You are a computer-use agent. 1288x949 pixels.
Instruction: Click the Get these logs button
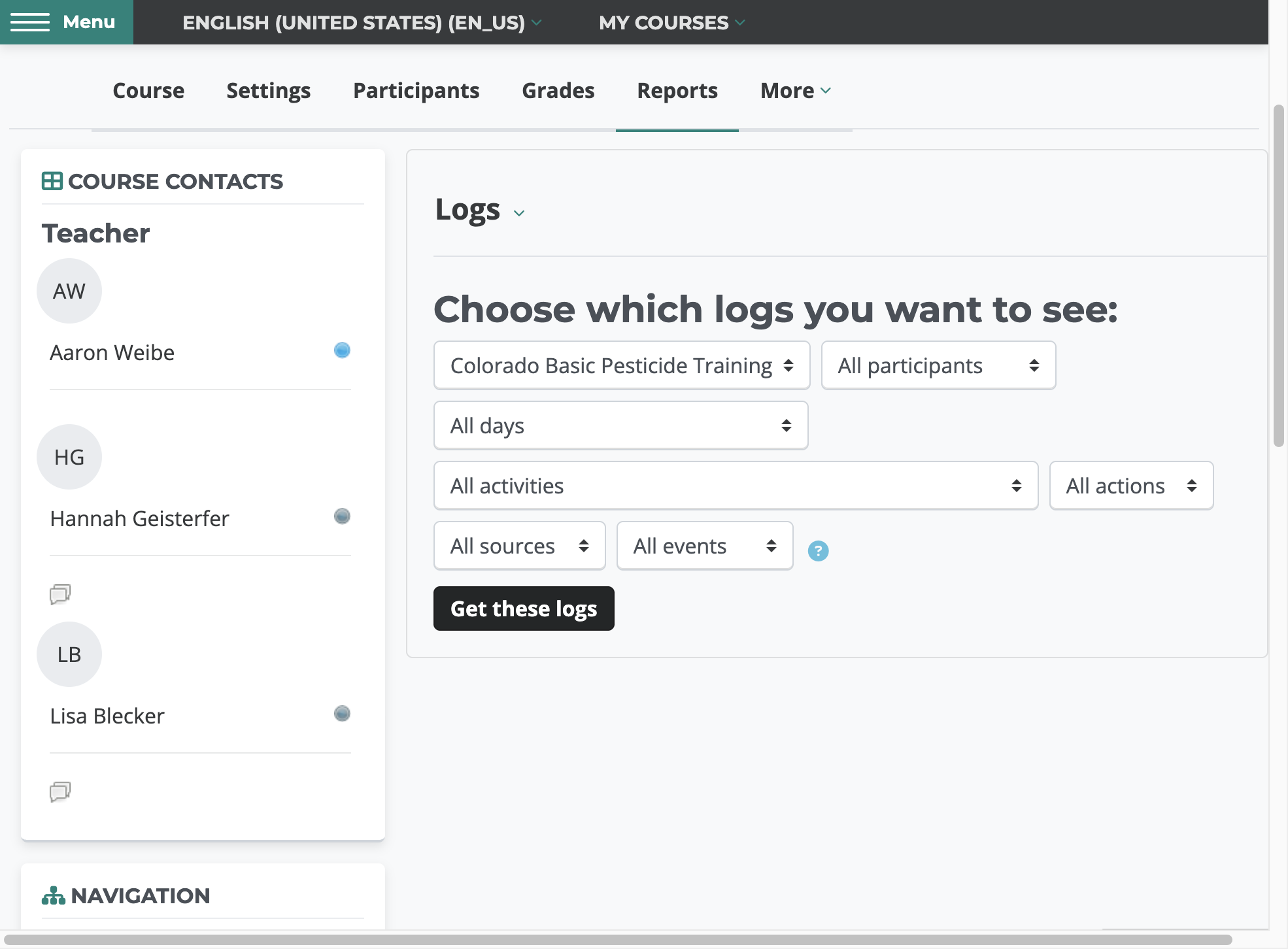point(524,608)
